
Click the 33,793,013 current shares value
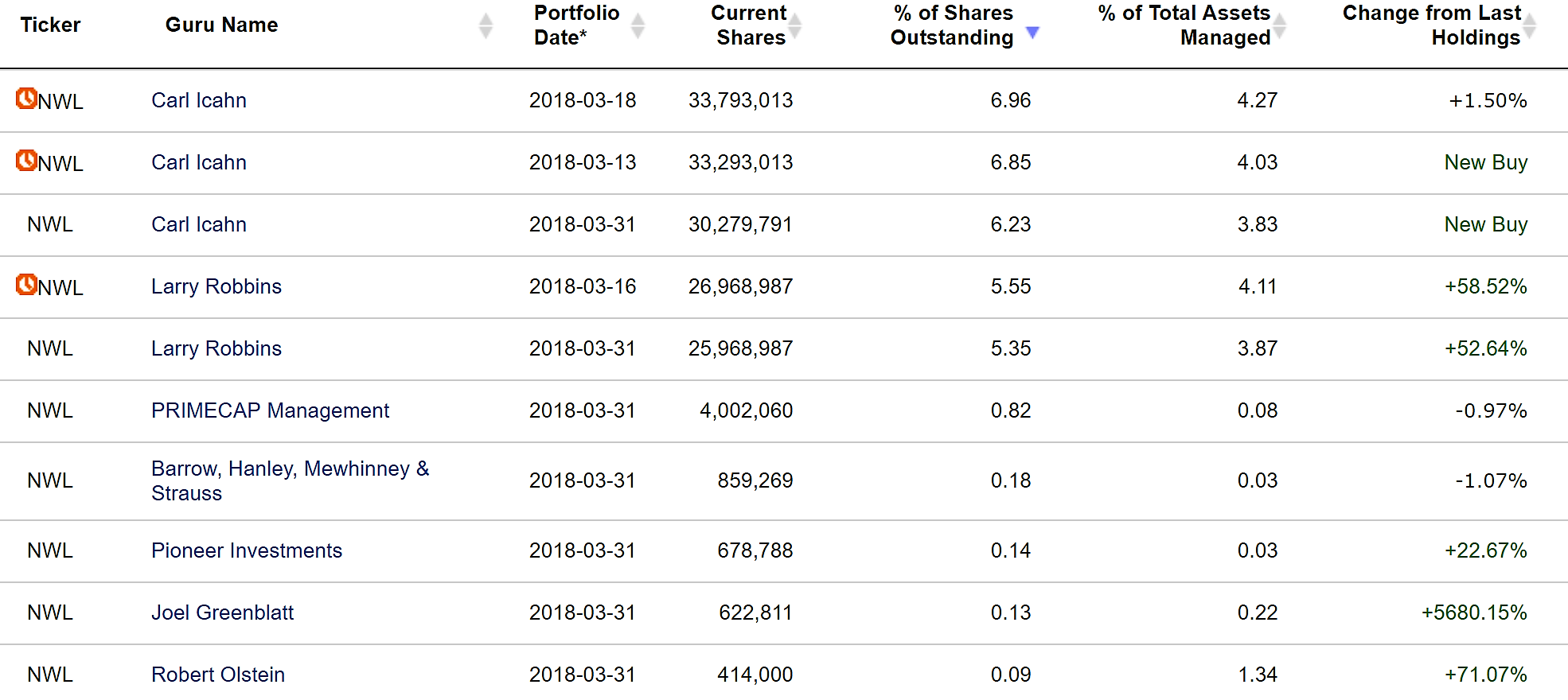pyautogui.click(x=741, y=100)
